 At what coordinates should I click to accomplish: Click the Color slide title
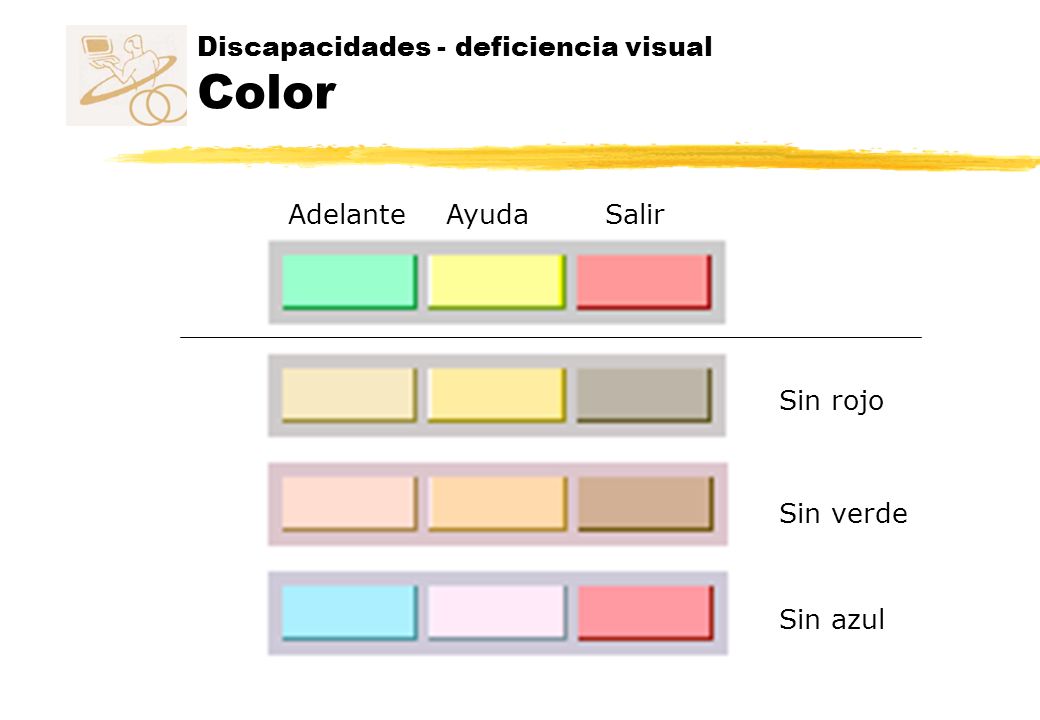(267, 92)
